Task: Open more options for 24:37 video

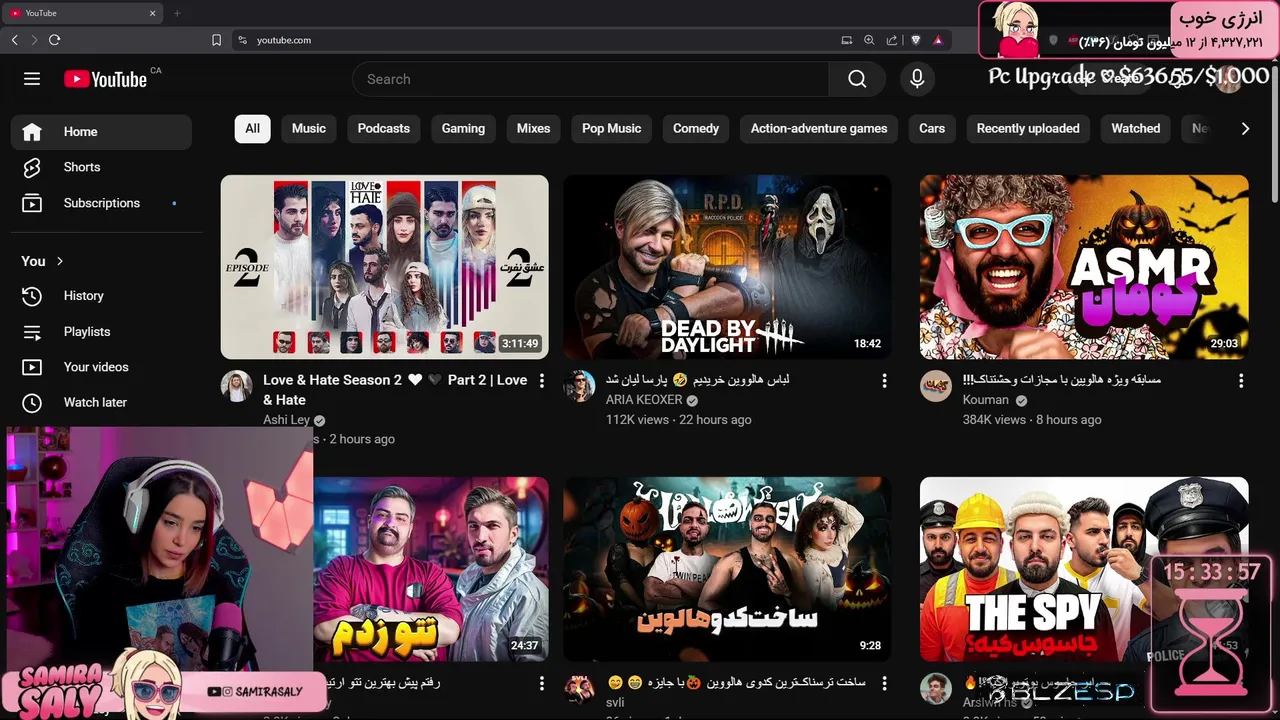Action: (542, 683)
